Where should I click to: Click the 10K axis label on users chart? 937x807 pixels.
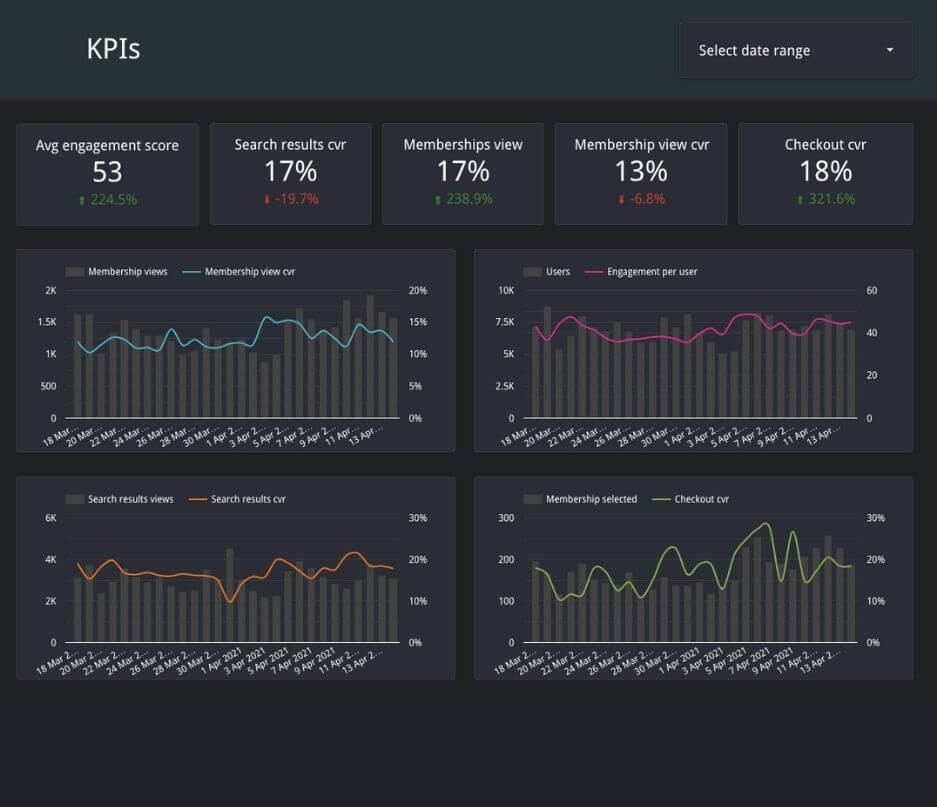[x=506, y=291]
